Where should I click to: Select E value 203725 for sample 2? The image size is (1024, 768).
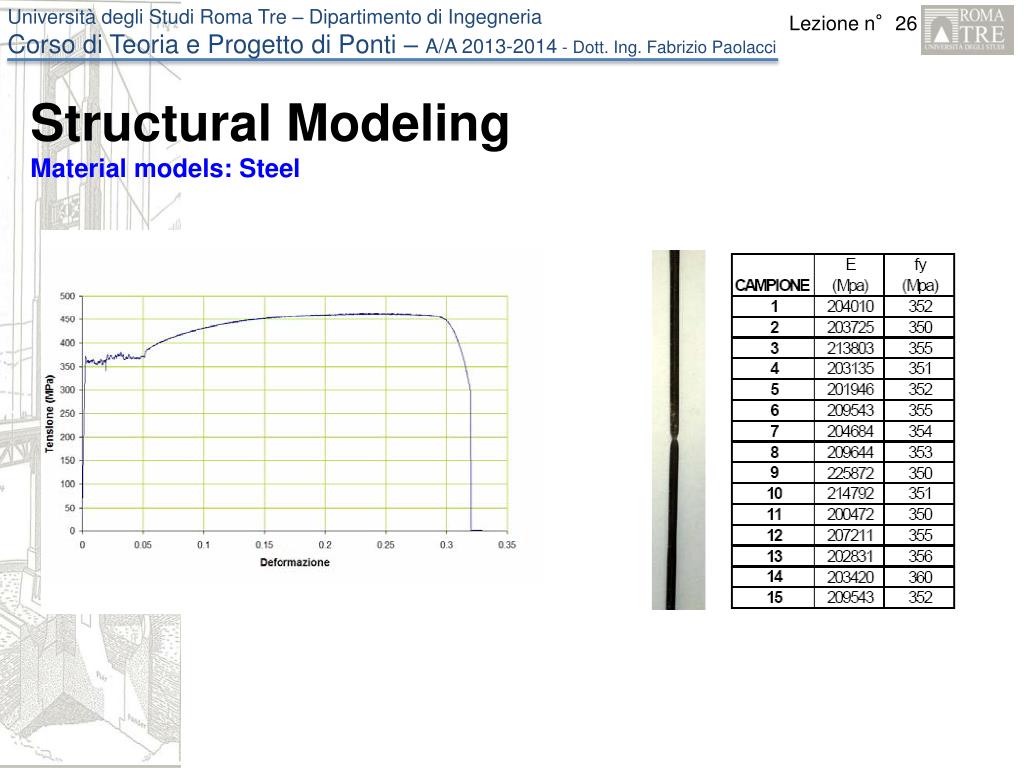click(x=850, y=327)
